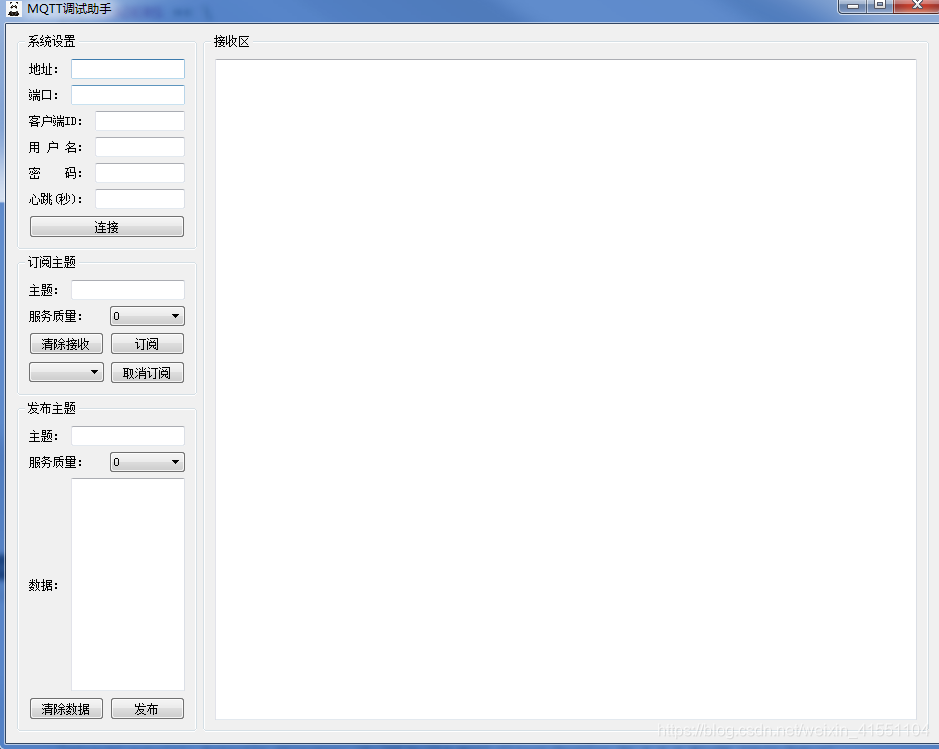939x749 pixels.
Task: Click the 取消订阅 unsubscribe button
Action: point(147,372)
